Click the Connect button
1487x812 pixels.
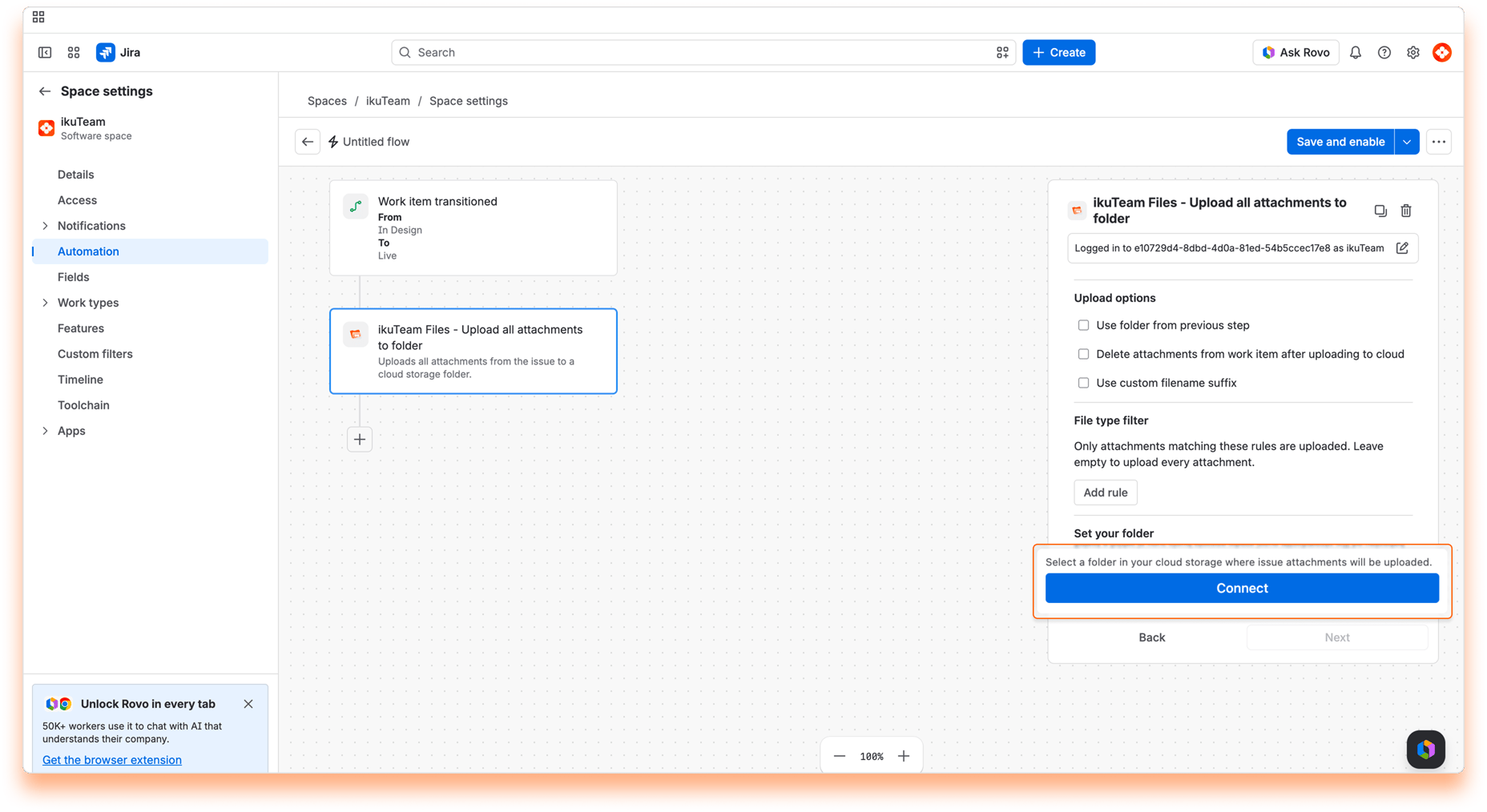click(1242, 588)
